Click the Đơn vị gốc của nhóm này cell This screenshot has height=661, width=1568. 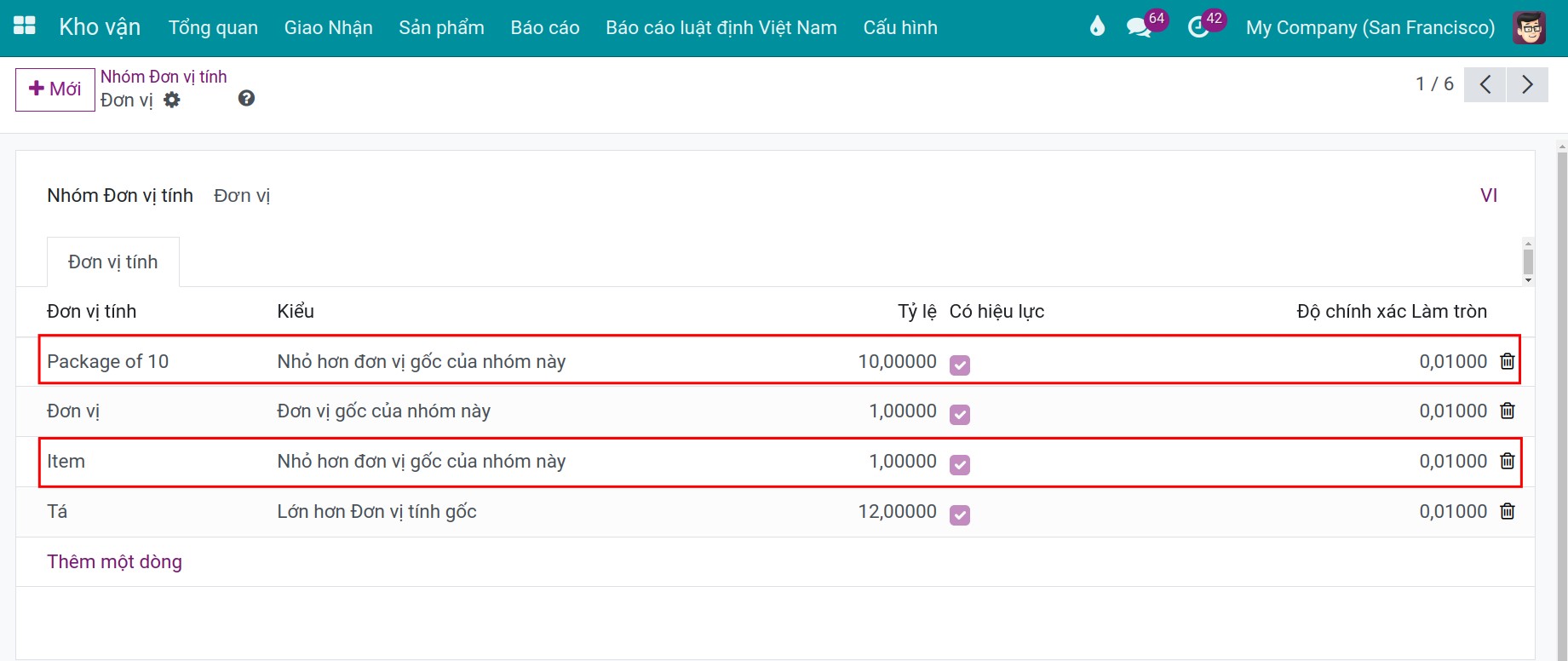tap(383, 411)
